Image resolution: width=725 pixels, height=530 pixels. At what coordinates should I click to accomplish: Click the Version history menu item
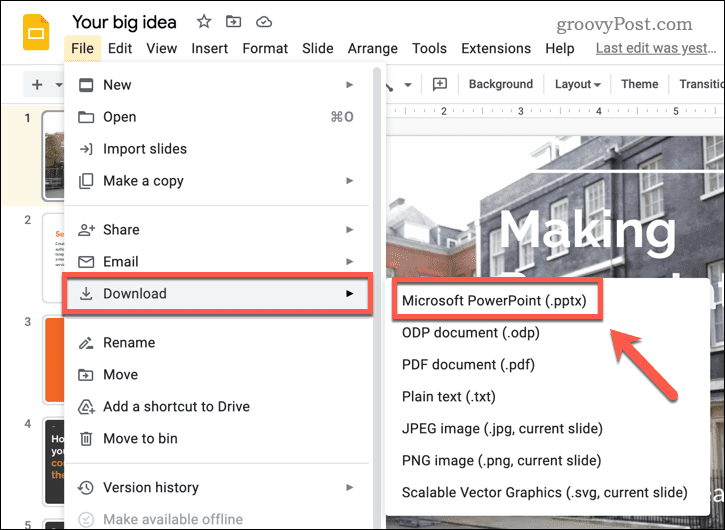click(216, 487)
